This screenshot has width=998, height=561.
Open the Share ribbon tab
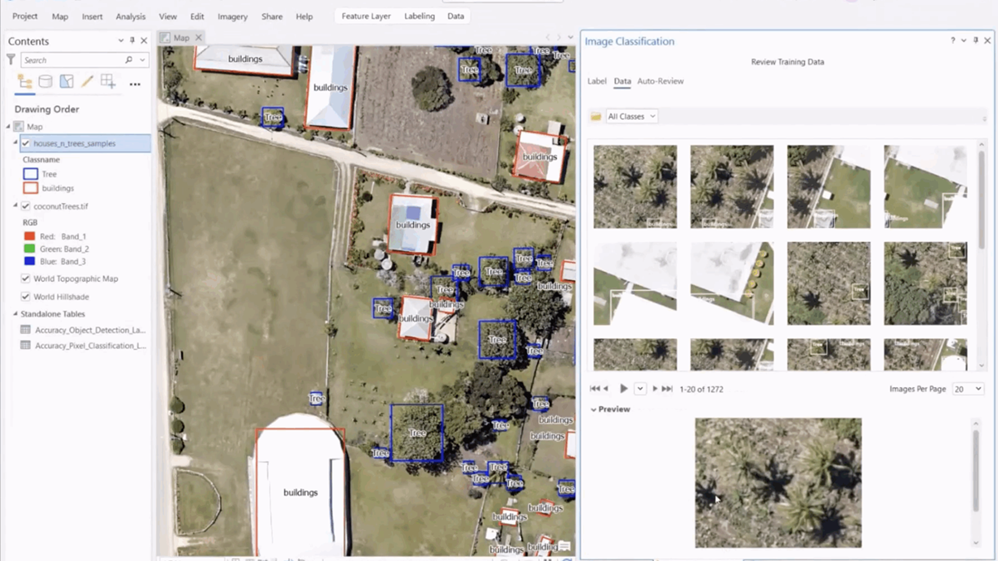pyautogui.click(x=272, y=17)
